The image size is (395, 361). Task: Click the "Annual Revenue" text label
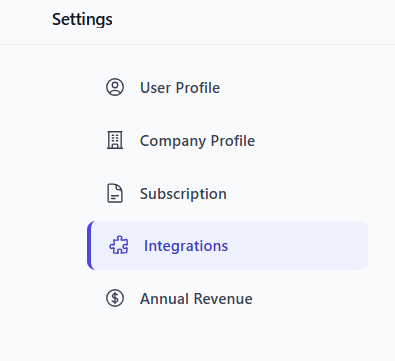click(196, 298)
